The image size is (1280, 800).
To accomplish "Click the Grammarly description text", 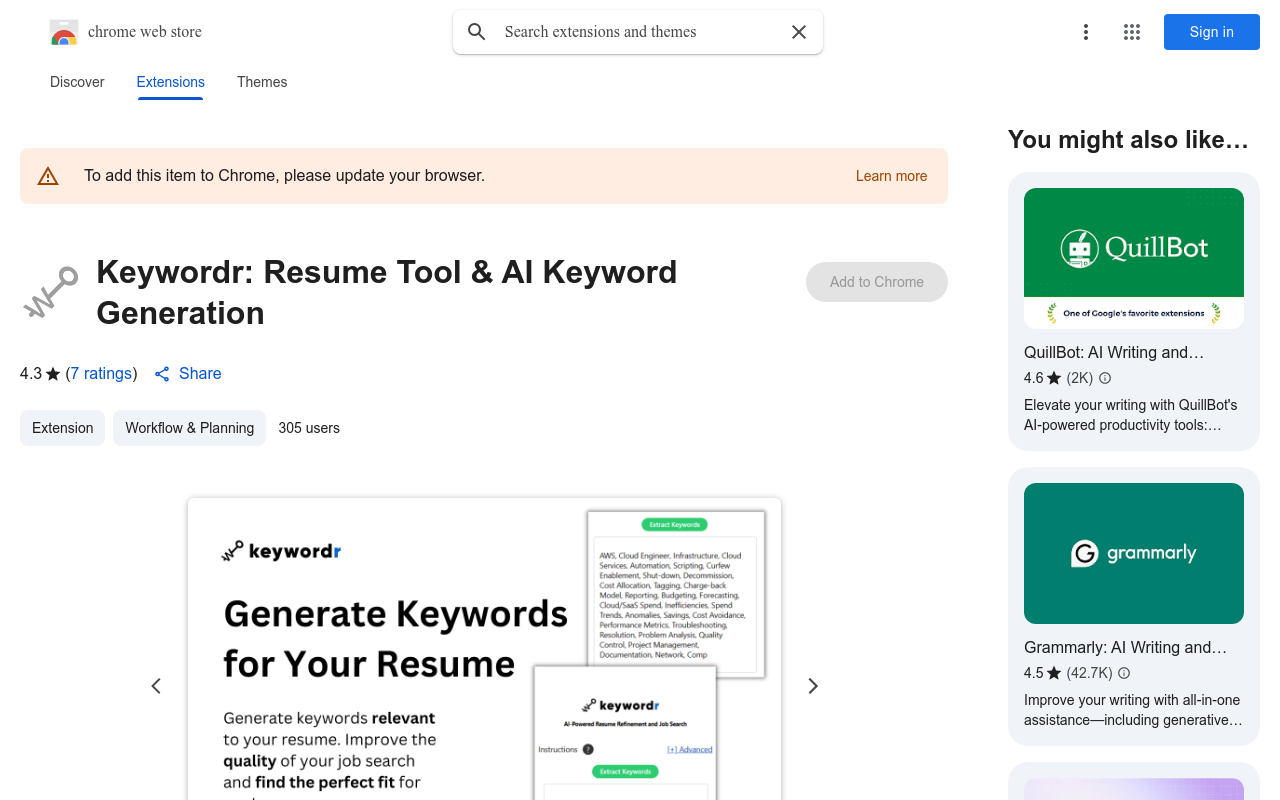I will [1133, 710].
